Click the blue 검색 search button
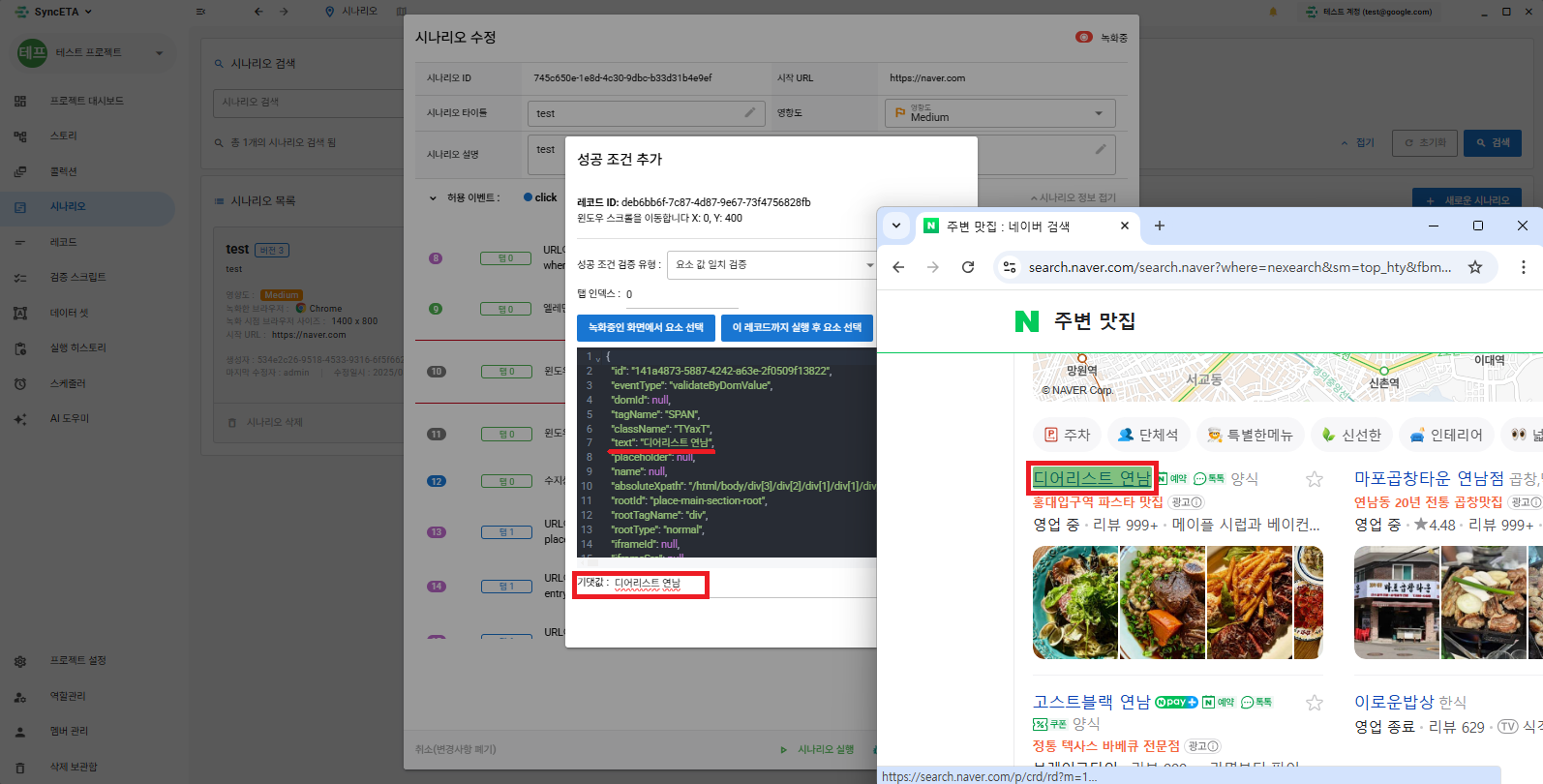 coord(1493,143)
